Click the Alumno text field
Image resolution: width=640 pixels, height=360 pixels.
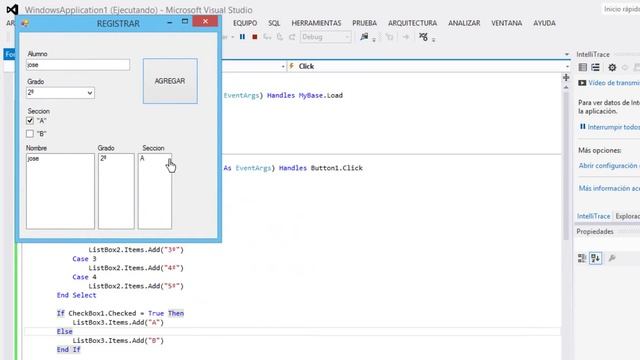point(78,65)
